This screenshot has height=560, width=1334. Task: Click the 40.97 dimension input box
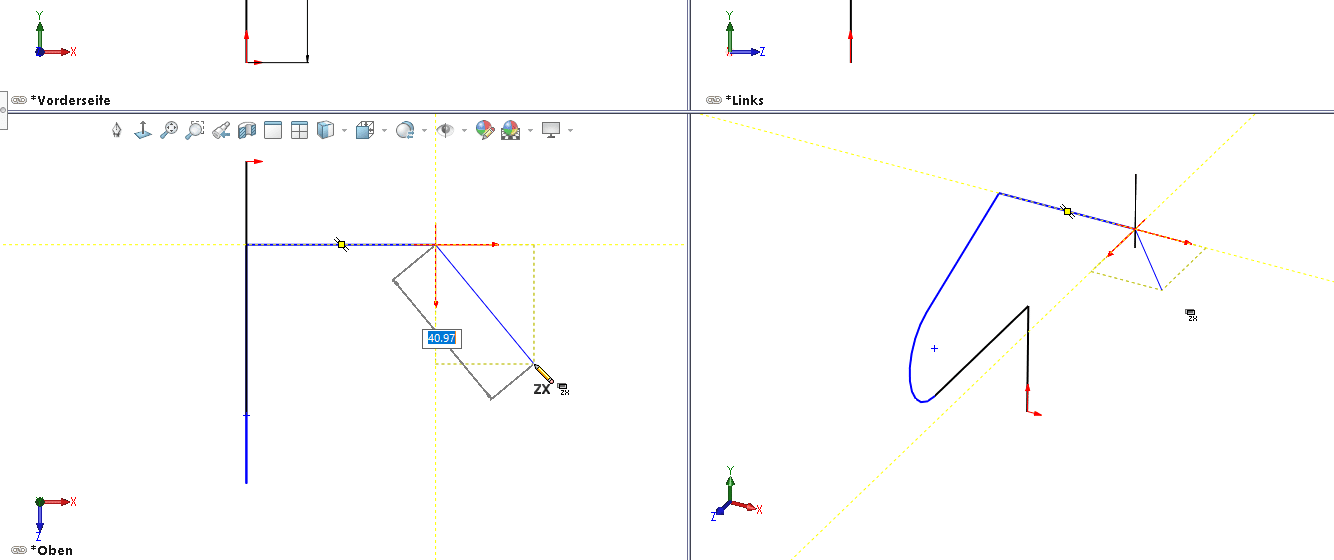(441, 338)
